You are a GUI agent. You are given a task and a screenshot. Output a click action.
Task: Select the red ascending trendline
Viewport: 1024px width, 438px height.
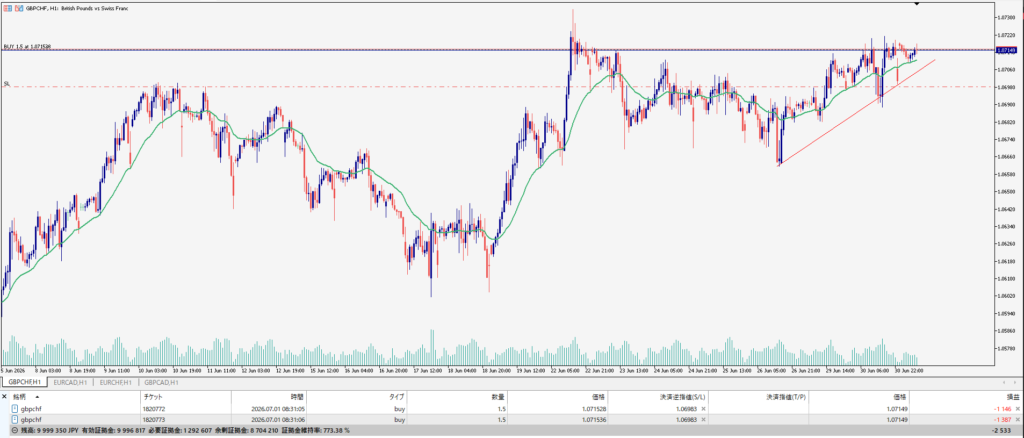(857, 112)
